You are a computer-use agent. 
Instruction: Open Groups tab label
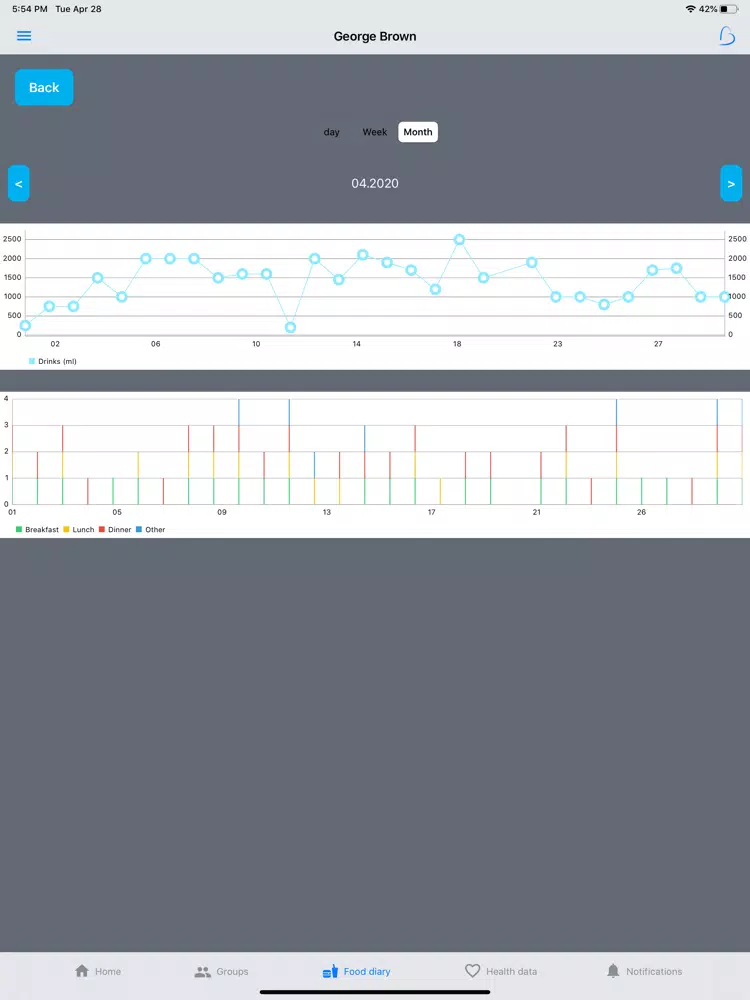point(232,971)
